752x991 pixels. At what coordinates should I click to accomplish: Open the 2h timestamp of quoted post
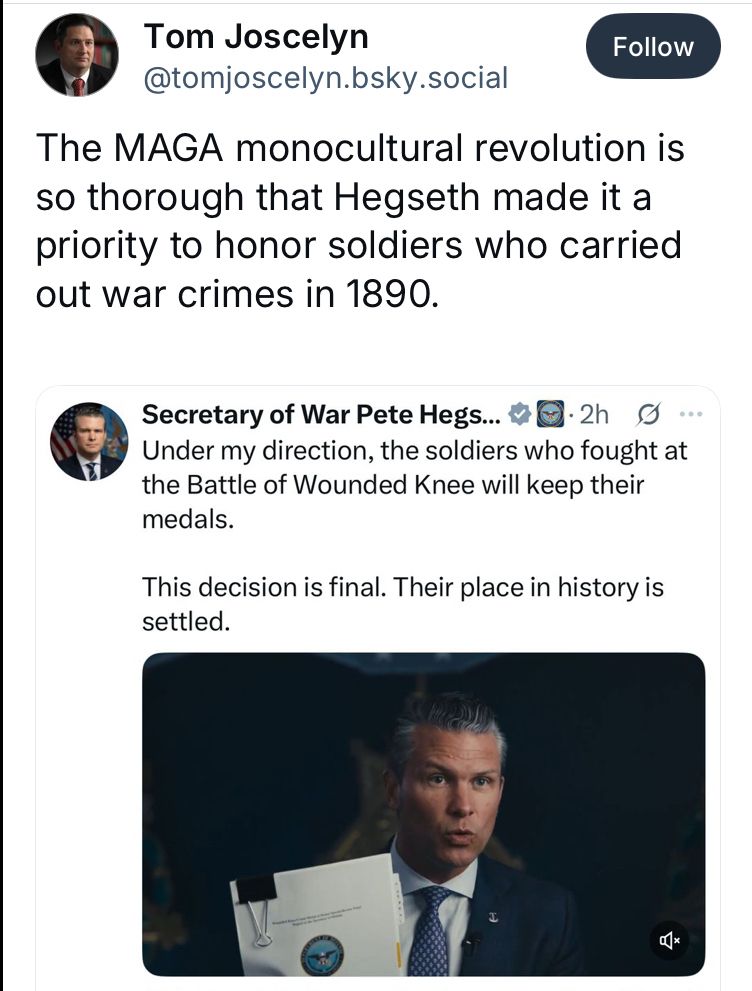pyautogui.click(x=594, y=415)
